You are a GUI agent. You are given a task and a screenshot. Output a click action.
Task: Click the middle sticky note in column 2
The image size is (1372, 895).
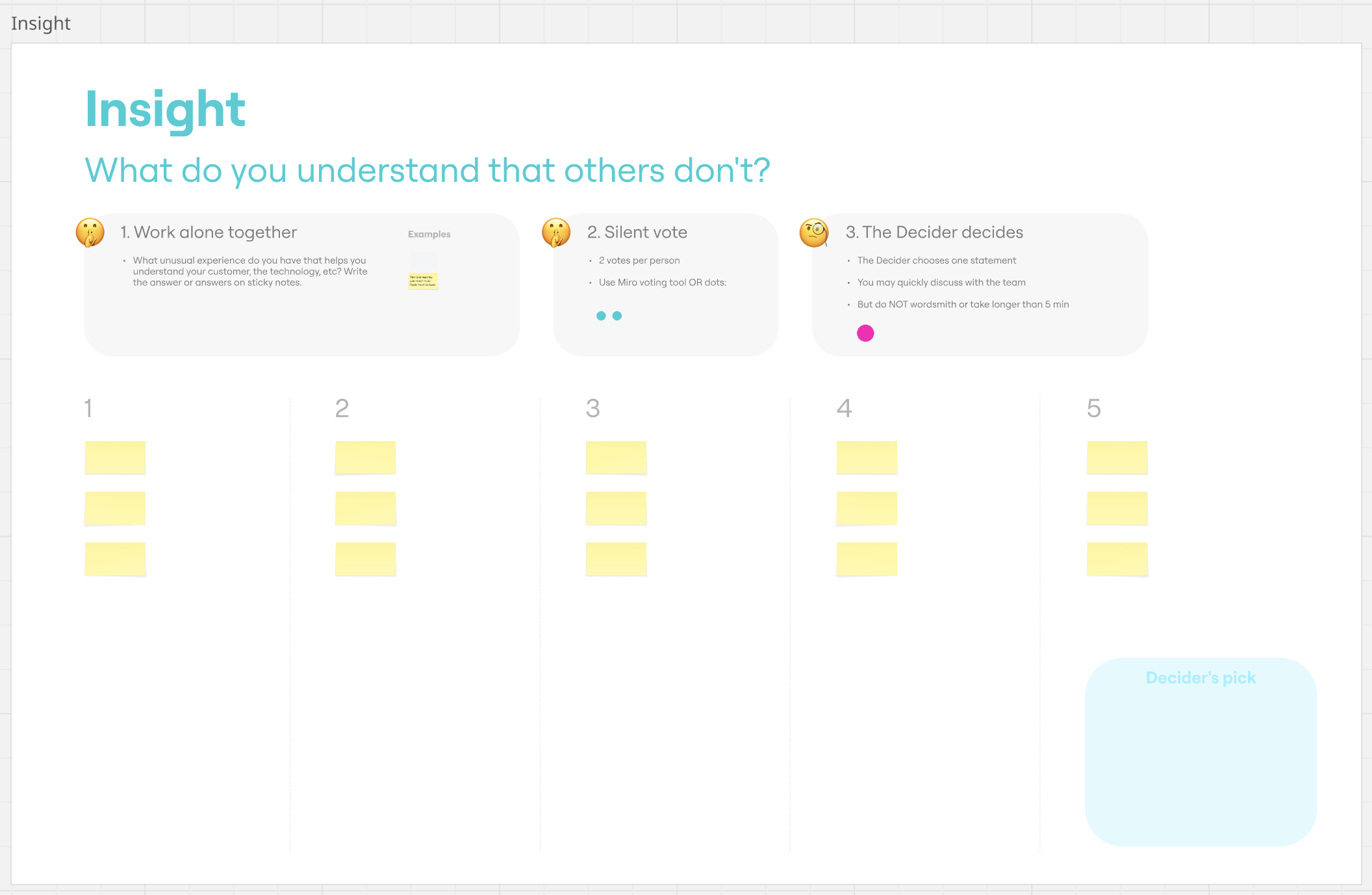point(366,508)
